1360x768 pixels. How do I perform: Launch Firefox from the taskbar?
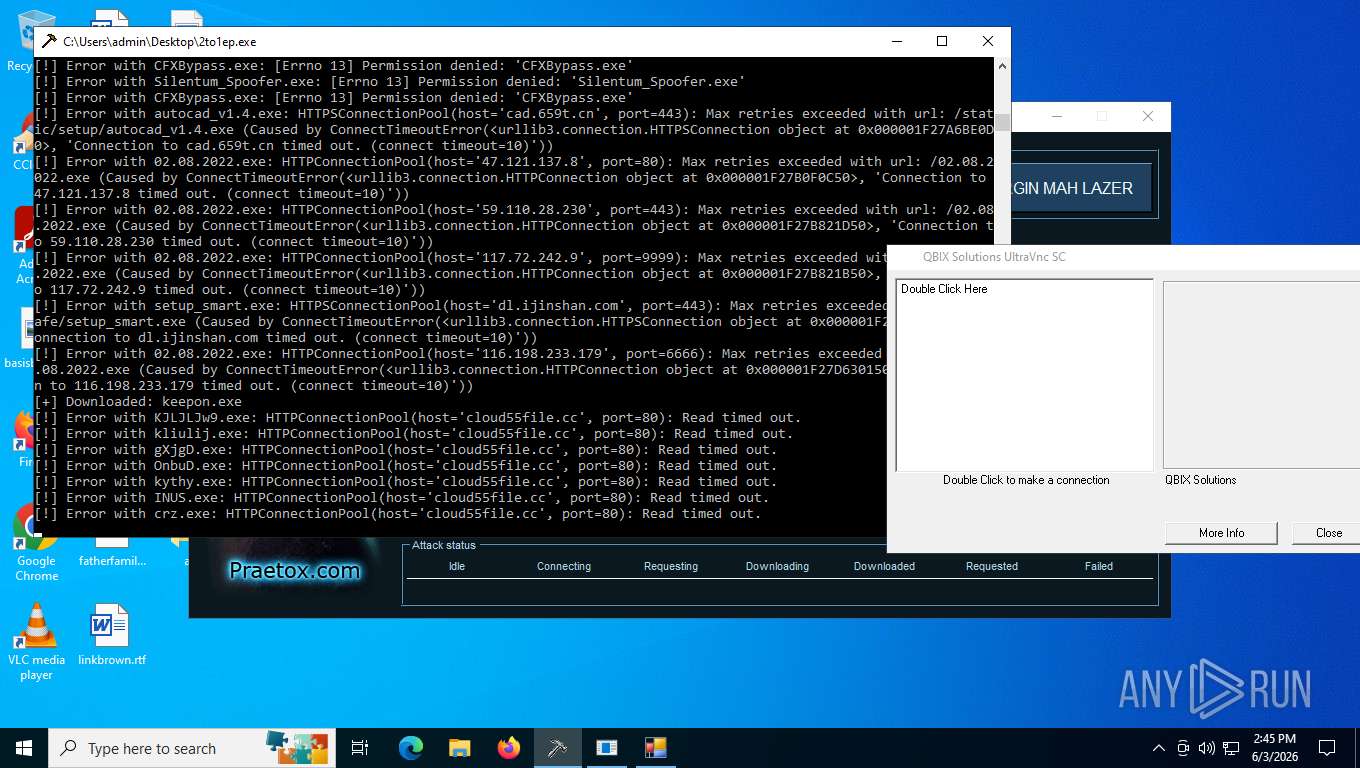coord(508,748)
